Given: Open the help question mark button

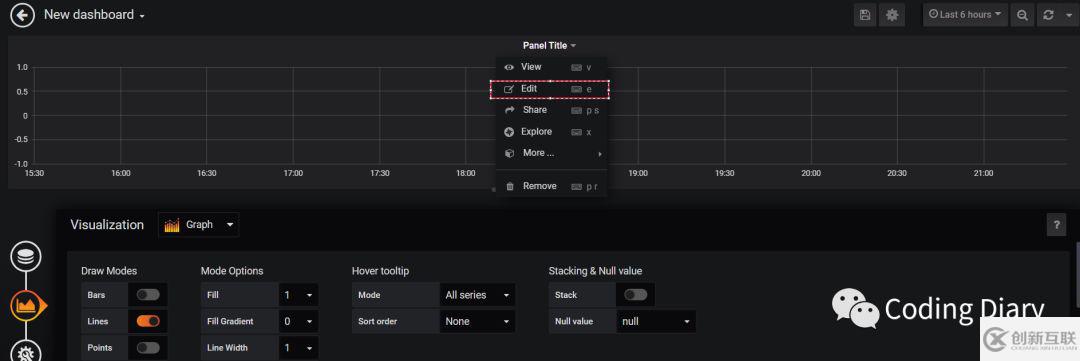Looking at the screenshot, I should click(1056, 225).
